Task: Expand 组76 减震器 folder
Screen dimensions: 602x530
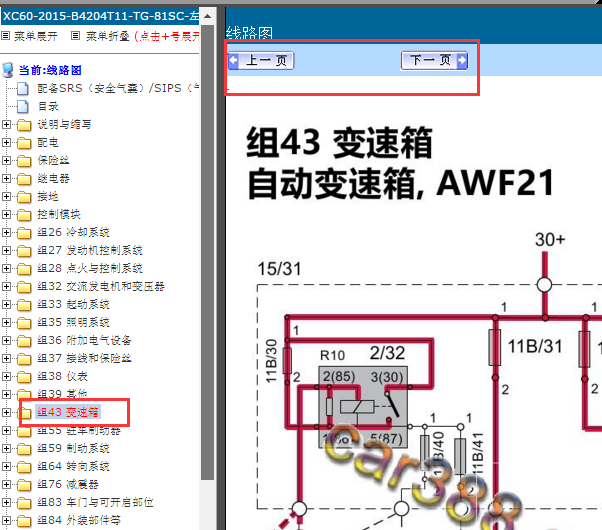Action: coord(6,484)
